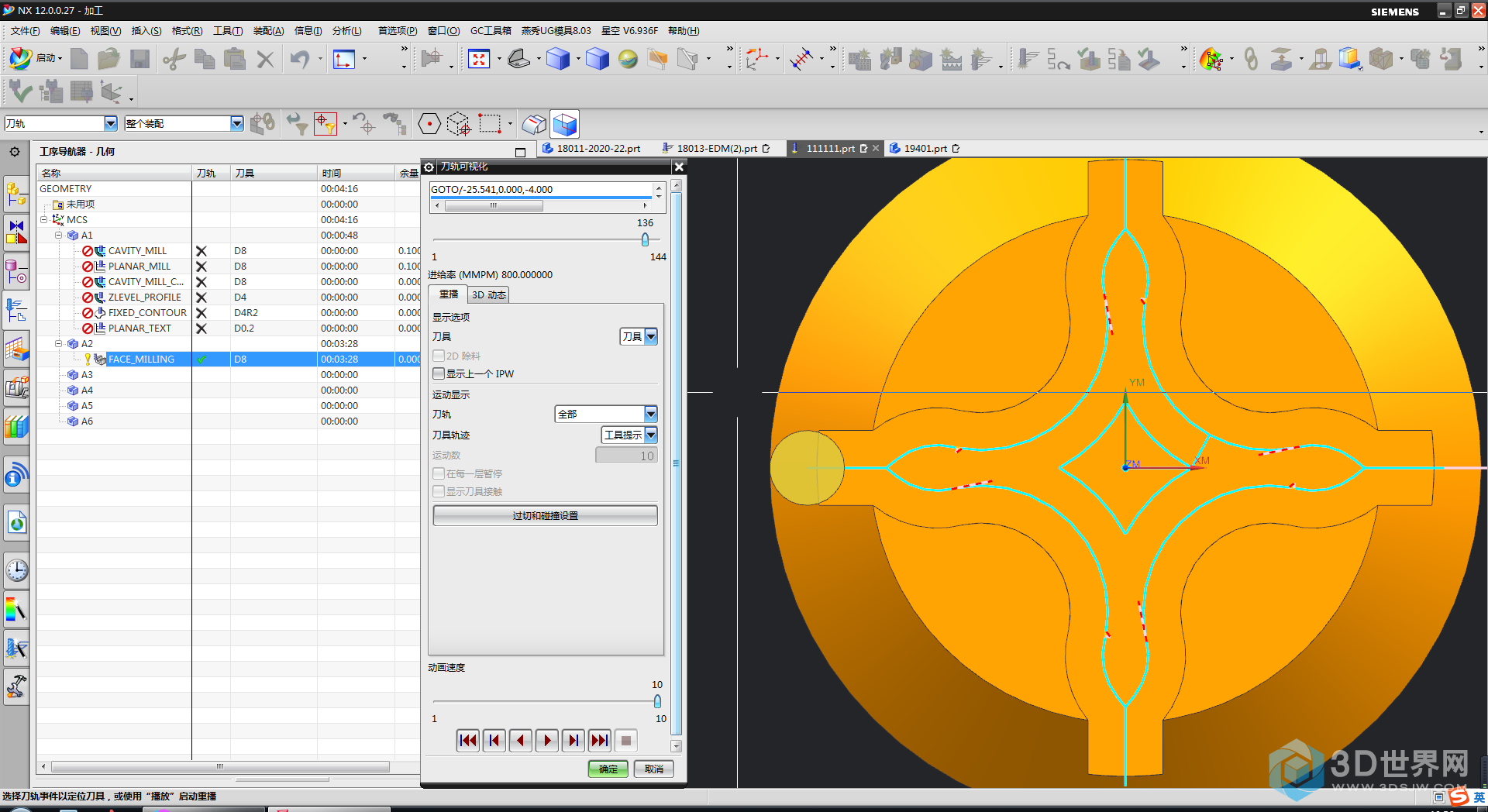Open the 刀轨 filter dropdown in selection bar
This screenshot has height=812, width=1488.
(60, 123)
